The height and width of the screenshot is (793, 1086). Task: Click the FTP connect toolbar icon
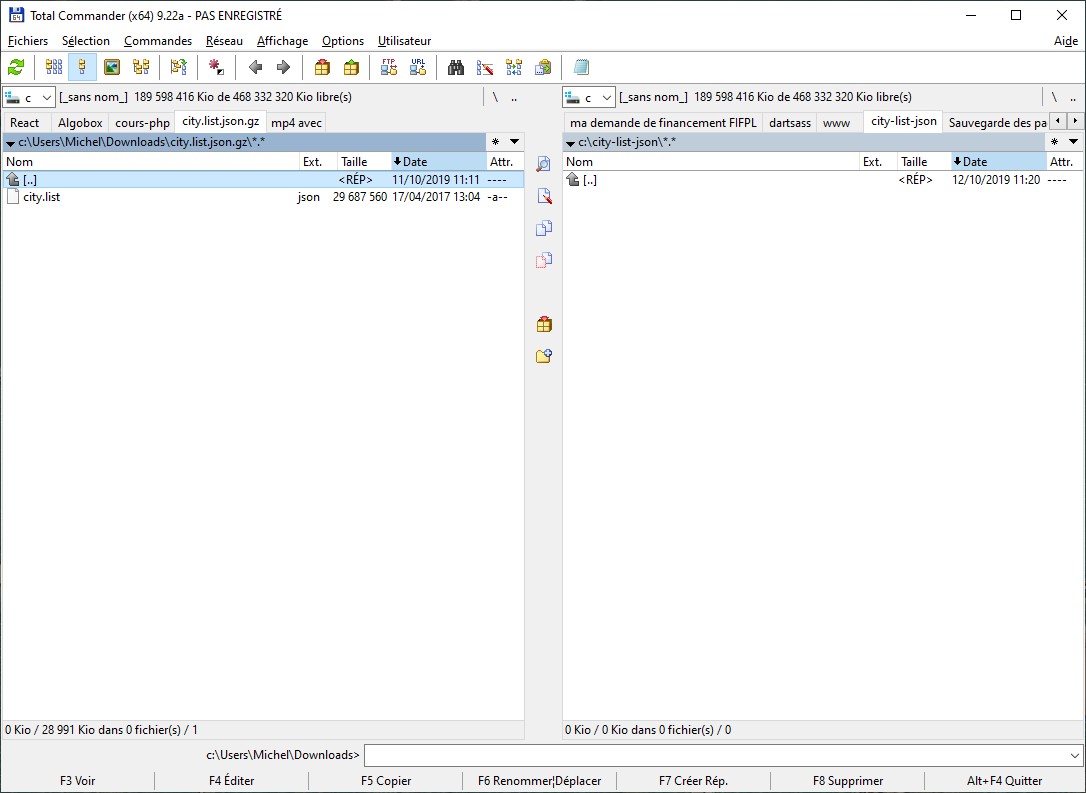point(389,67)
